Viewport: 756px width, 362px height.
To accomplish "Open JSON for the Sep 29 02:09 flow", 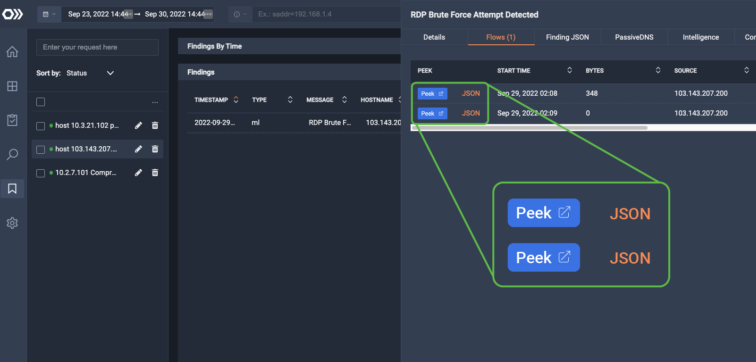I will [x=471, y=113].
